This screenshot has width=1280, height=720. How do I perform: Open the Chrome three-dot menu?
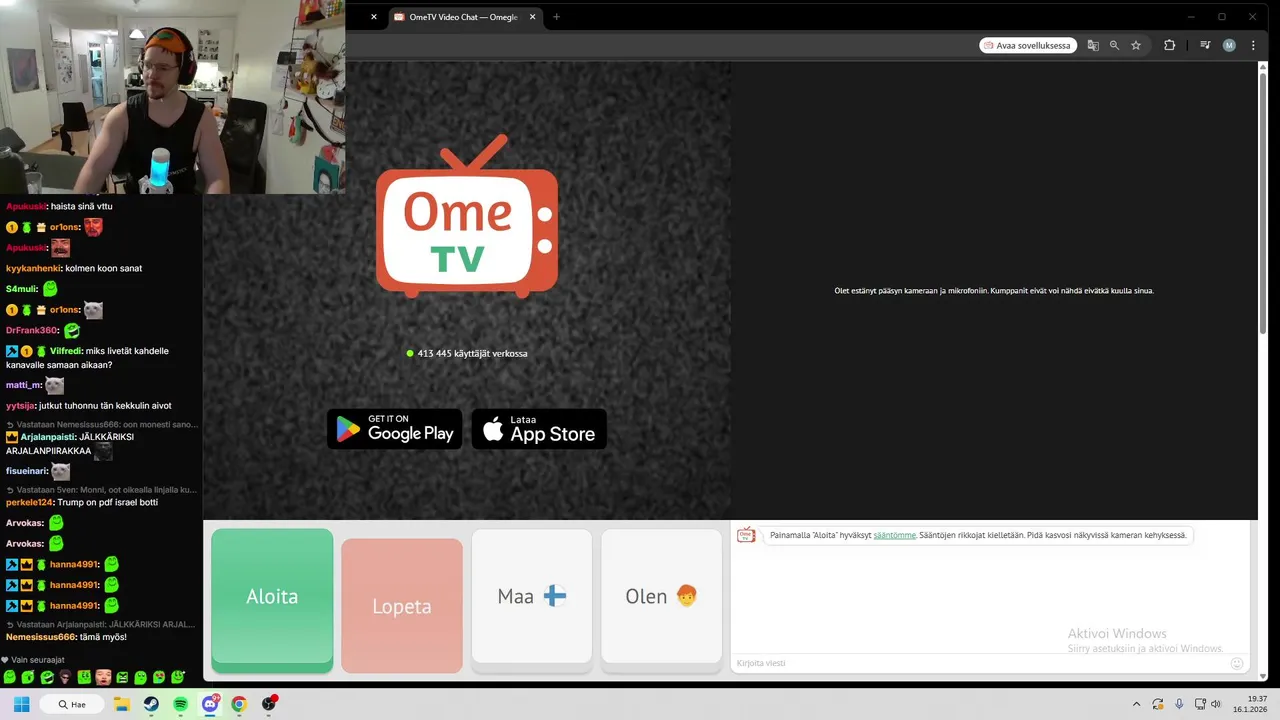(1253, 45)
